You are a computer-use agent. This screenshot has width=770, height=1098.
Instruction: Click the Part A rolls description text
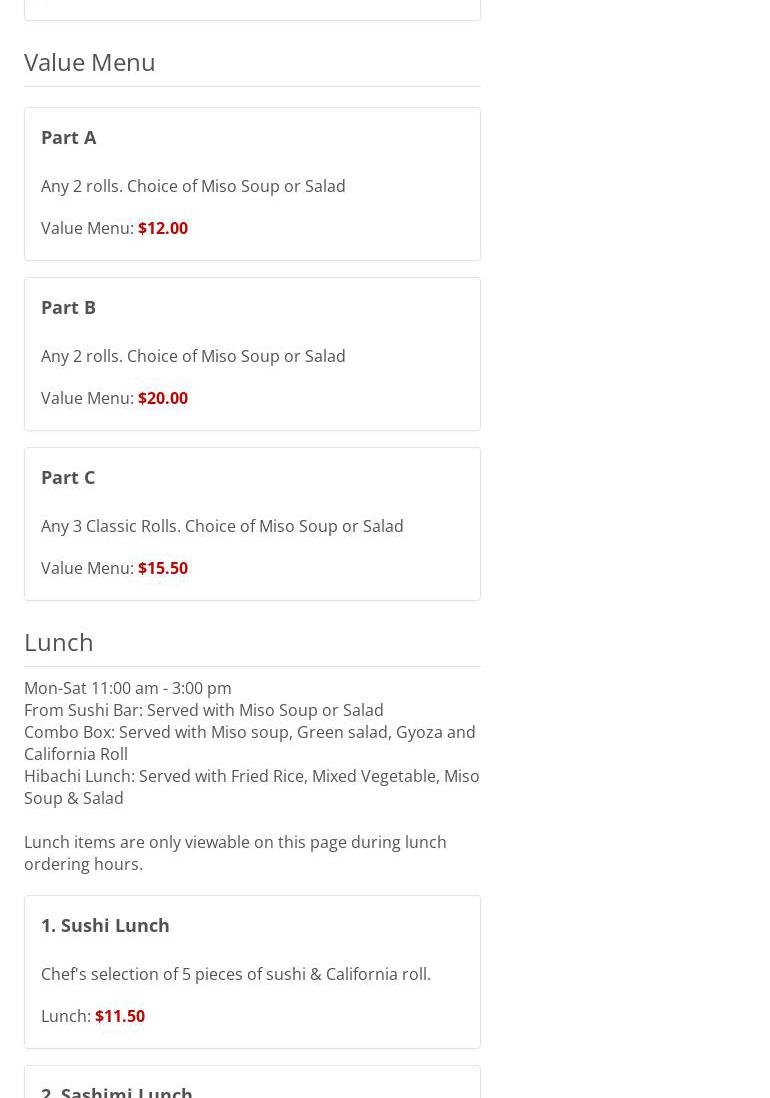[193, 186]
